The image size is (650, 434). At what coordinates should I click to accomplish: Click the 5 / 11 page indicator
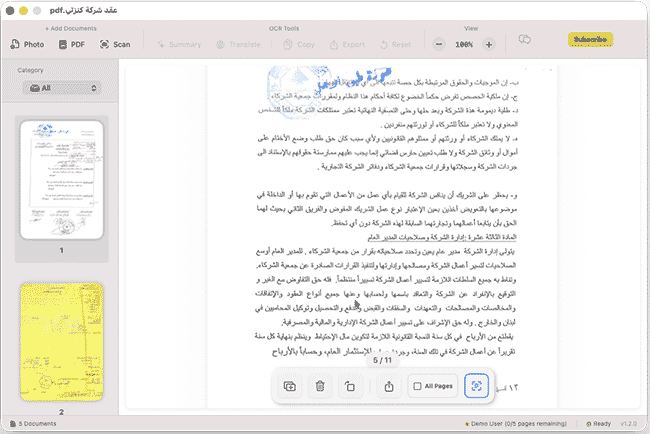coord(382,360)
